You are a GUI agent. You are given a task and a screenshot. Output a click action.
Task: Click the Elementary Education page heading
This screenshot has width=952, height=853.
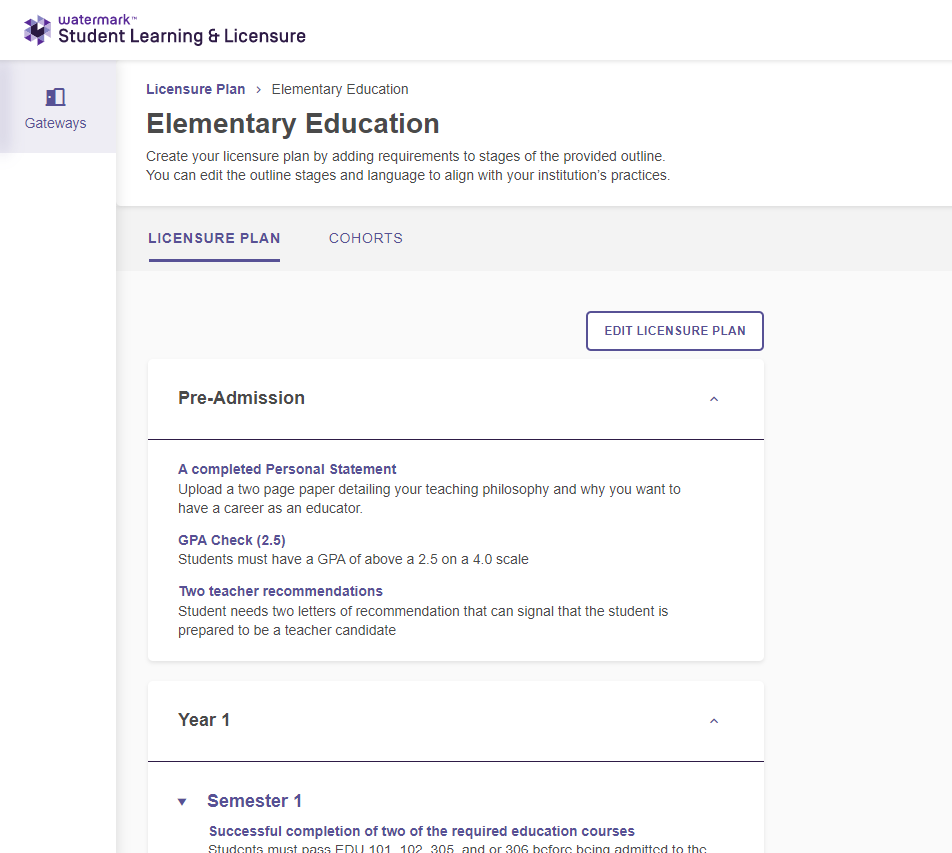click(x=293, y=123)
